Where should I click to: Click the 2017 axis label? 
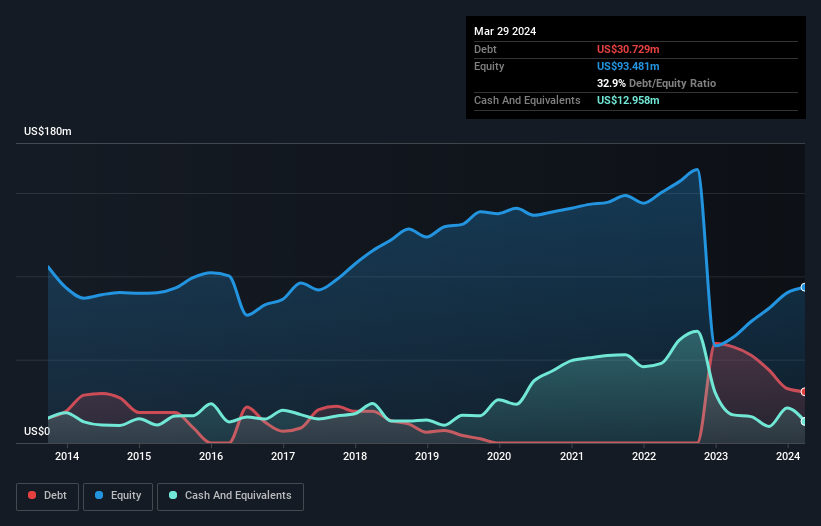click(x=283, y=456)
